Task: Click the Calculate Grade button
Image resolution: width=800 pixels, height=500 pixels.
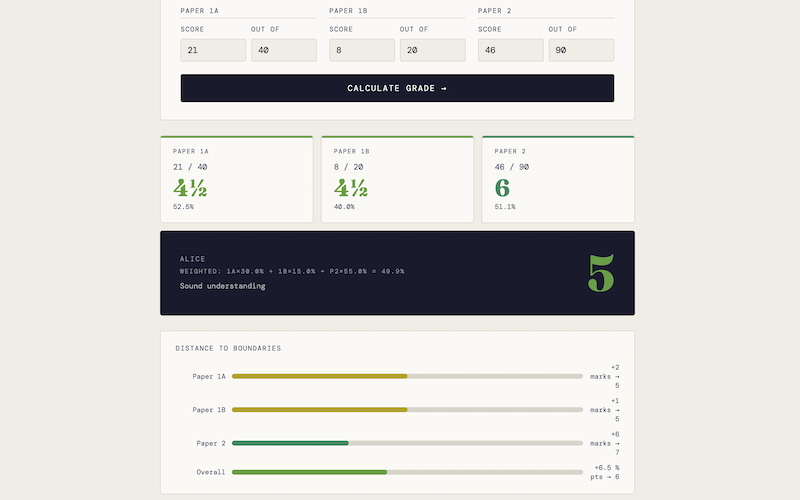Action: point(397,88)
